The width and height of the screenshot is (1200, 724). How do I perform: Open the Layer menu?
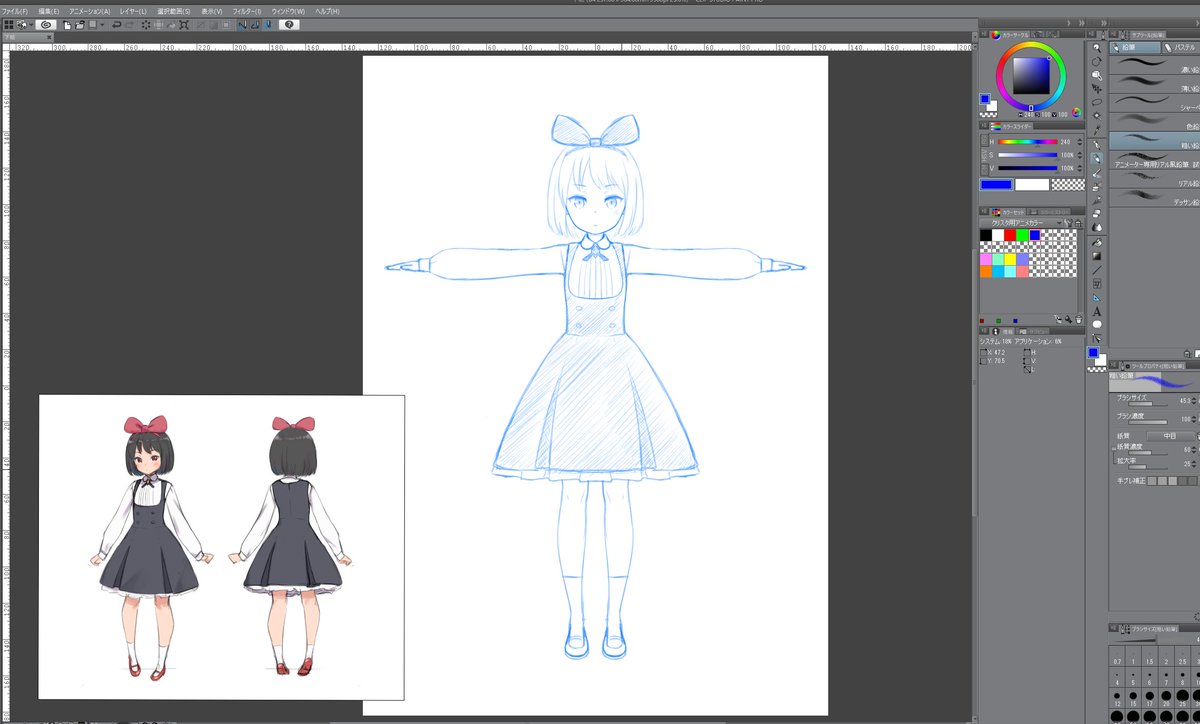(133, 12)
